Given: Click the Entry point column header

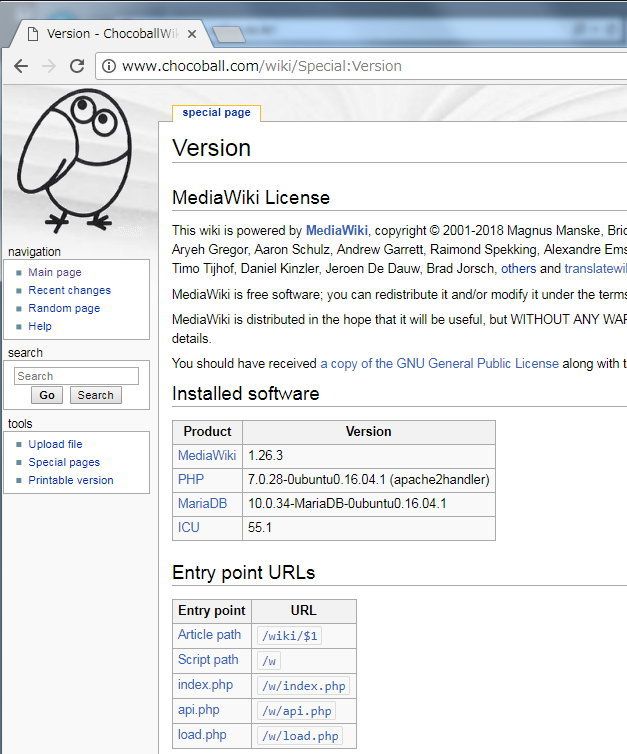Looking at the screenshot, I should pos(212,610).
